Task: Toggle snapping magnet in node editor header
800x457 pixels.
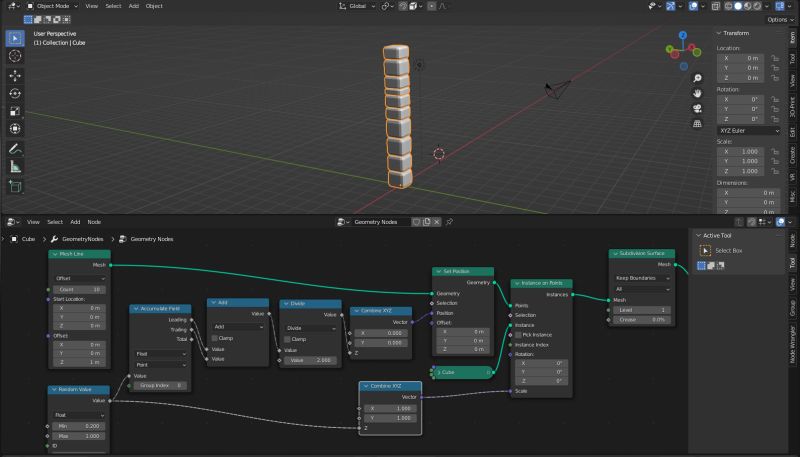Action: point(752,222)
